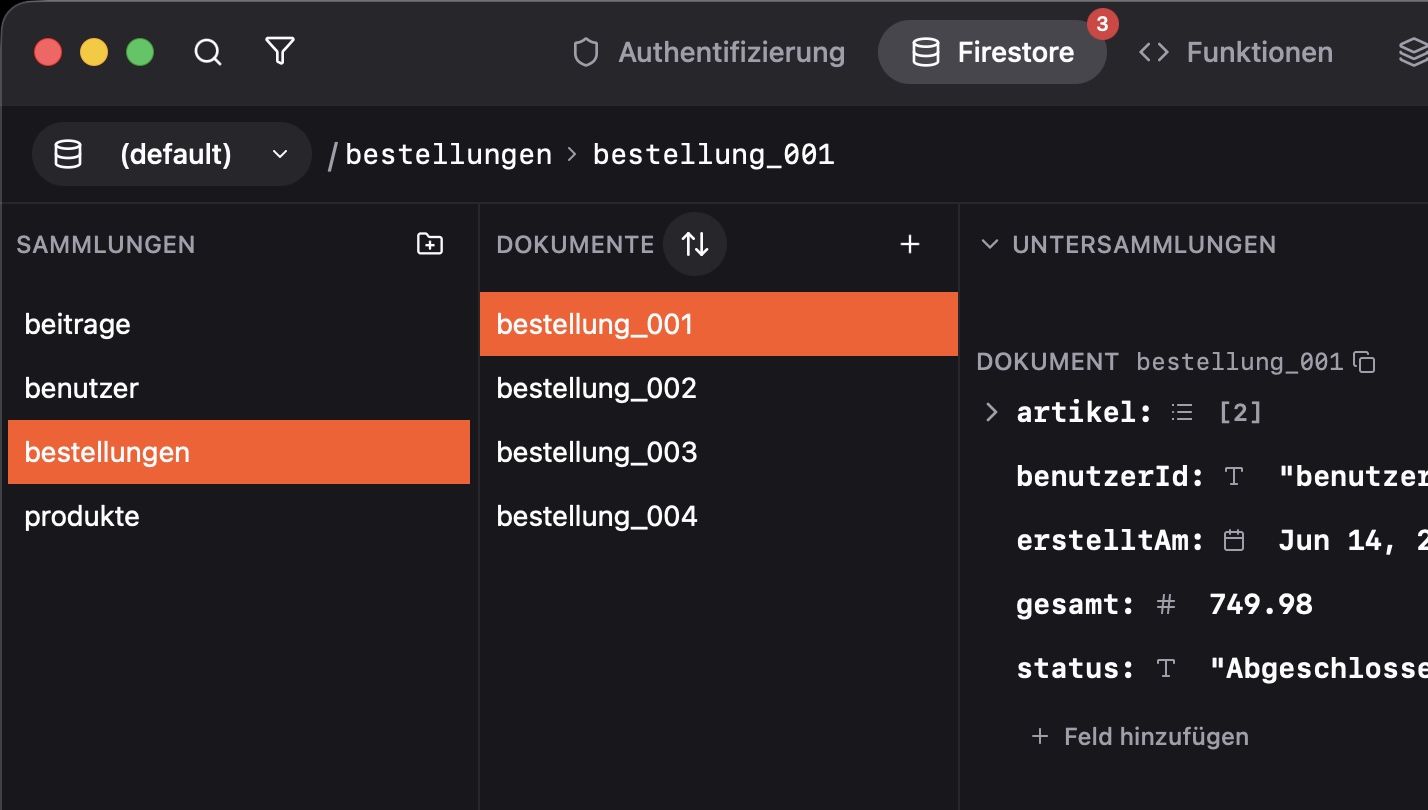Switch to Authentifizierung tab
This screenshot has height=810, width=1428.
click(x=709, y=52)
